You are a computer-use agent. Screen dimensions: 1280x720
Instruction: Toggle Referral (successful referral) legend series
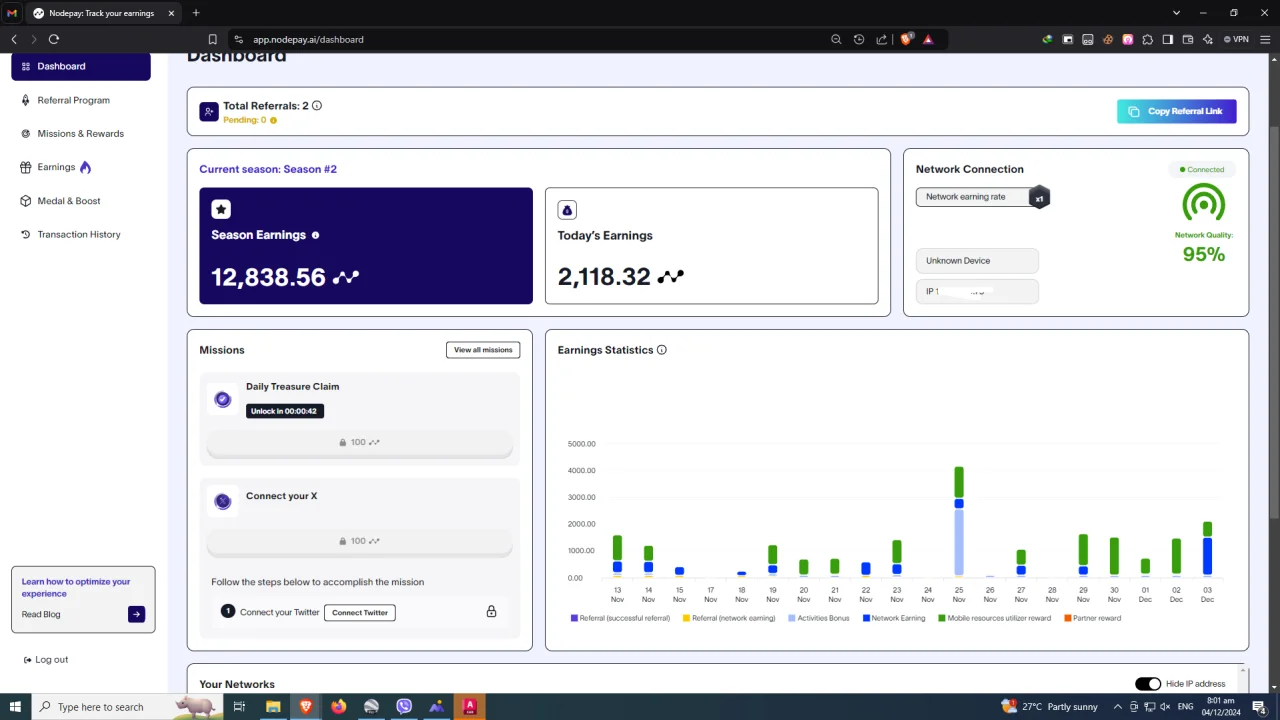pyautogui.click(x=620, y=618)
